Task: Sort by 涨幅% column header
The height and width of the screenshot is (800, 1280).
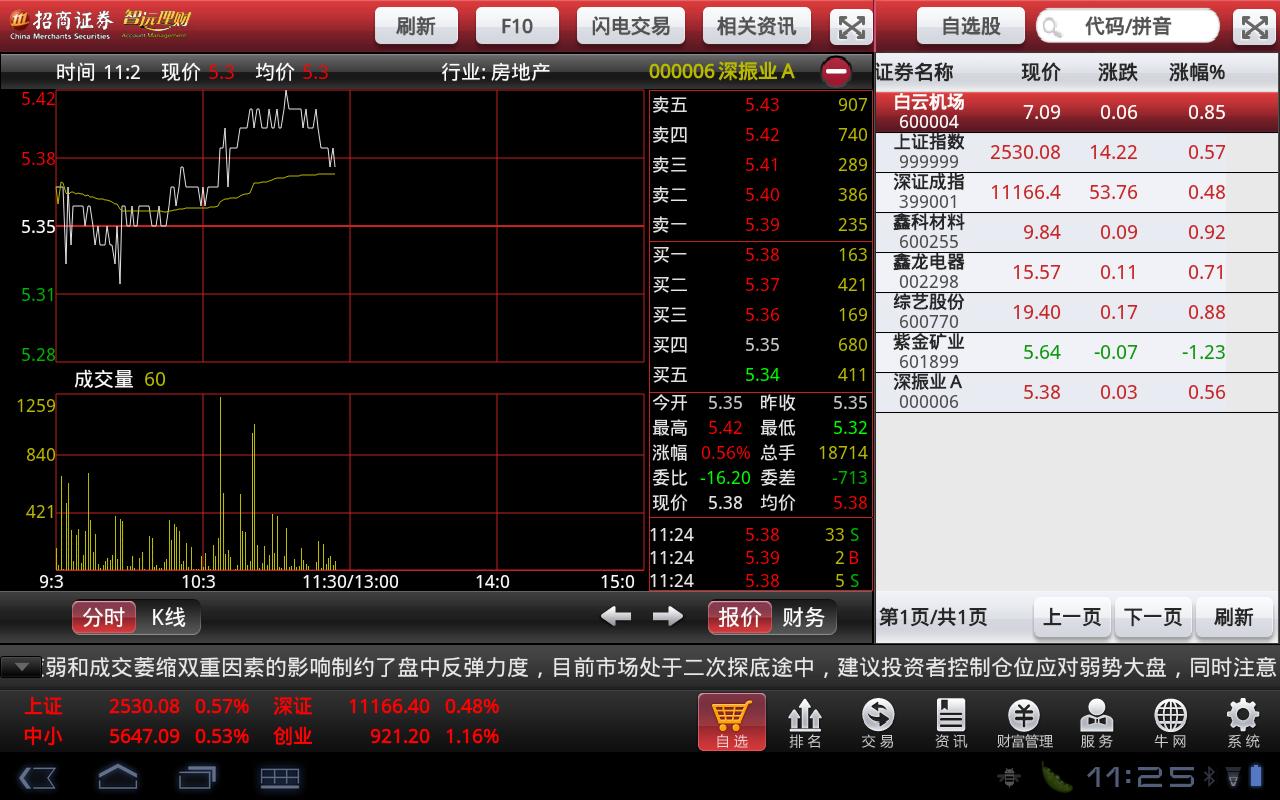Action: pyautogui.click(x=1197, y=72)
